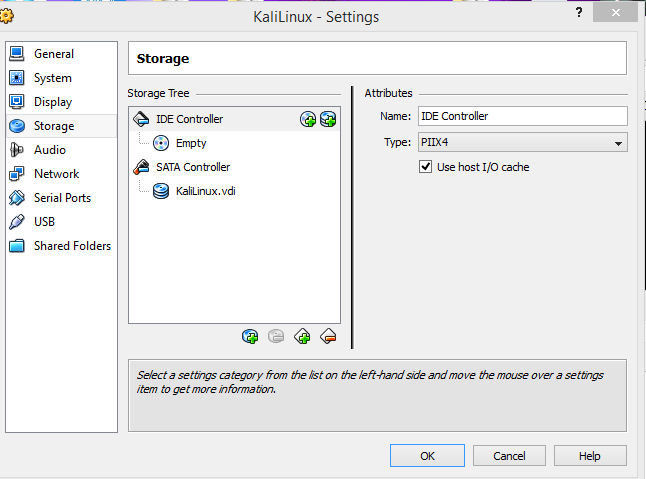
Task: Select the Shared Folders category label
Action: (73, 246)
